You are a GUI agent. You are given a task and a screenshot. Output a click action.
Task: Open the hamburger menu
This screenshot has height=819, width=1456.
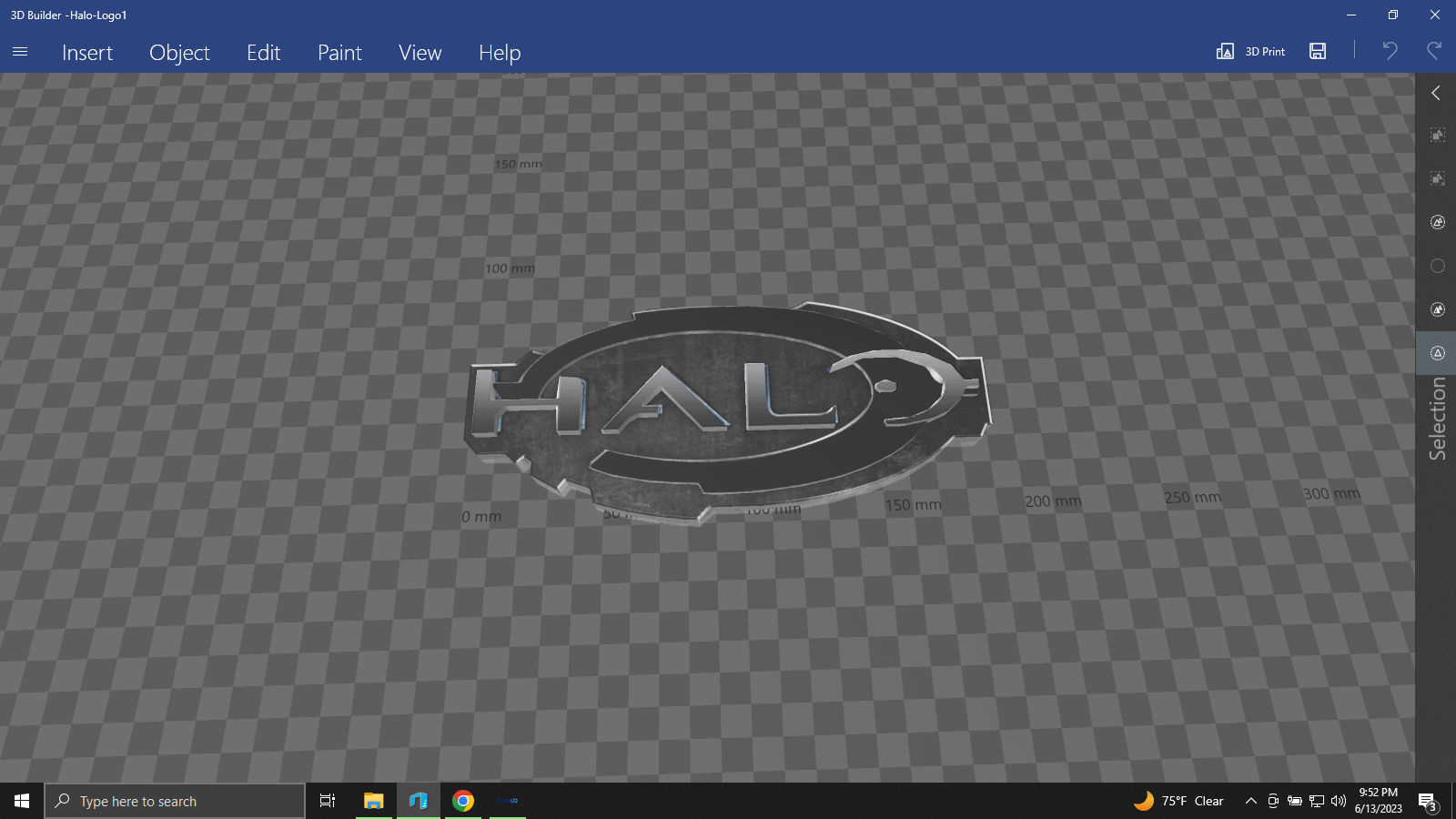click(20, 52)
